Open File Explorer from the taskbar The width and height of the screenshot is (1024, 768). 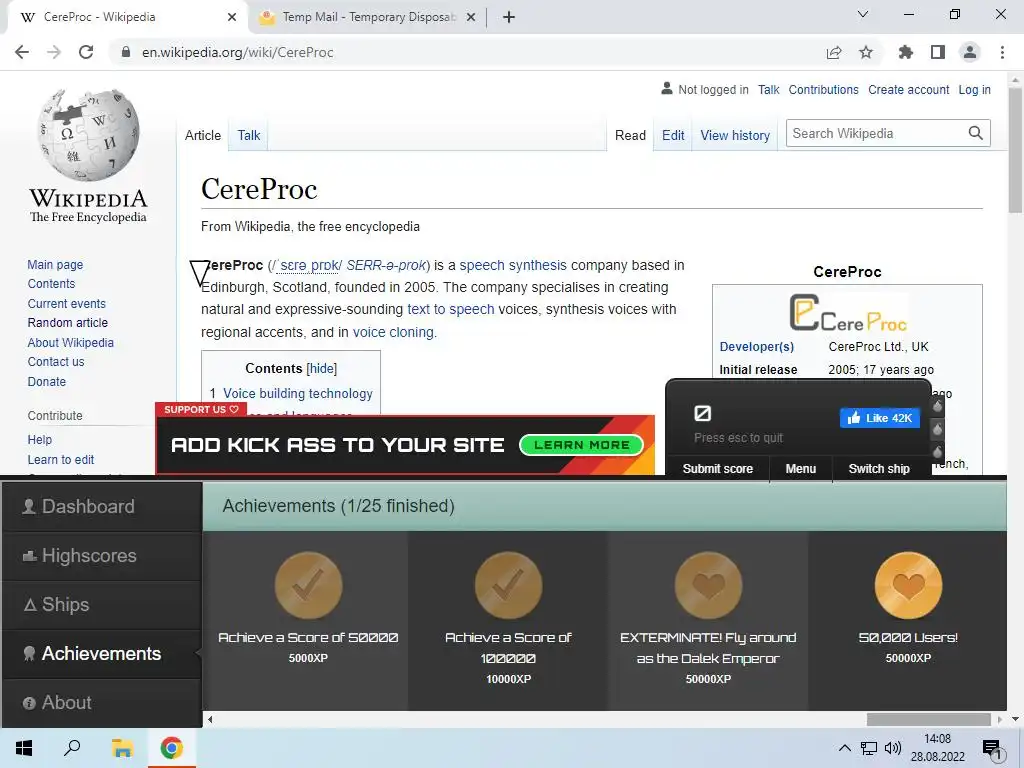[x=122, y=748]
